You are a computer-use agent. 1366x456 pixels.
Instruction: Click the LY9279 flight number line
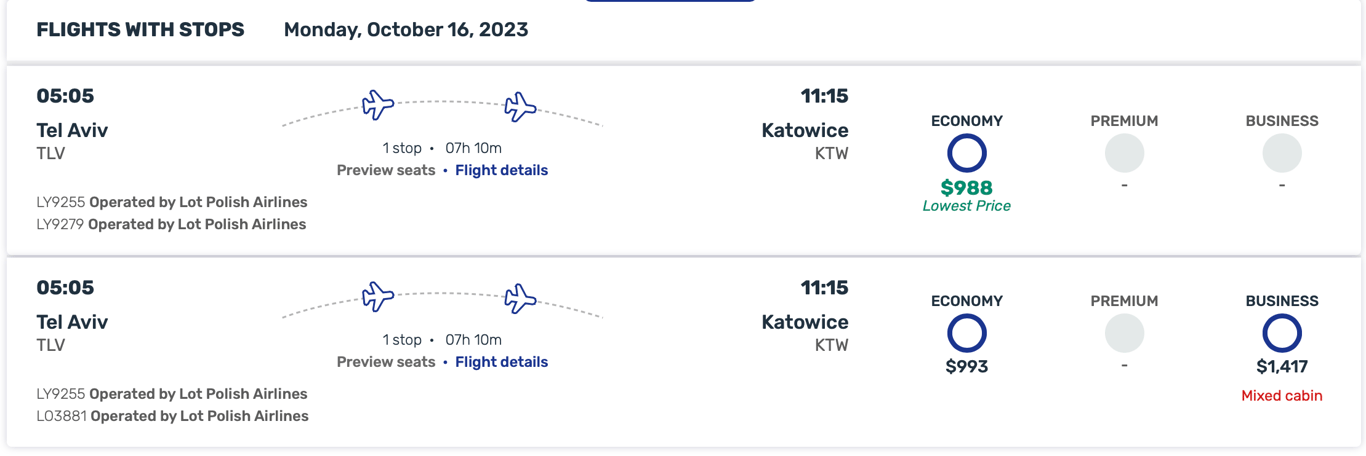[171, 224]
